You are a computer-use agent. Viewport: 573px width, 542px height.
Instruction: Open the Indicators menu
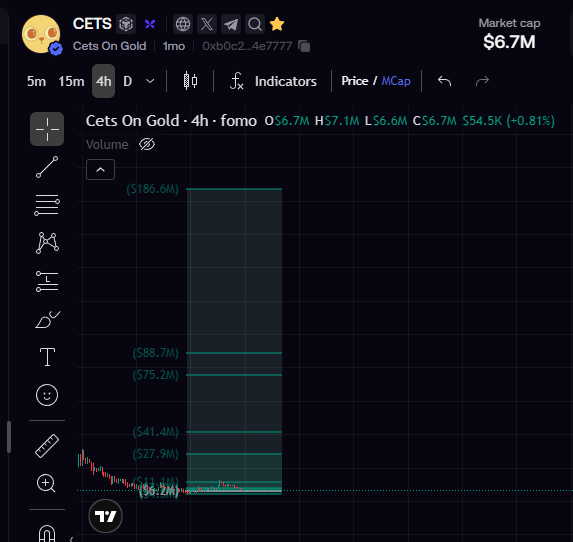286,81
